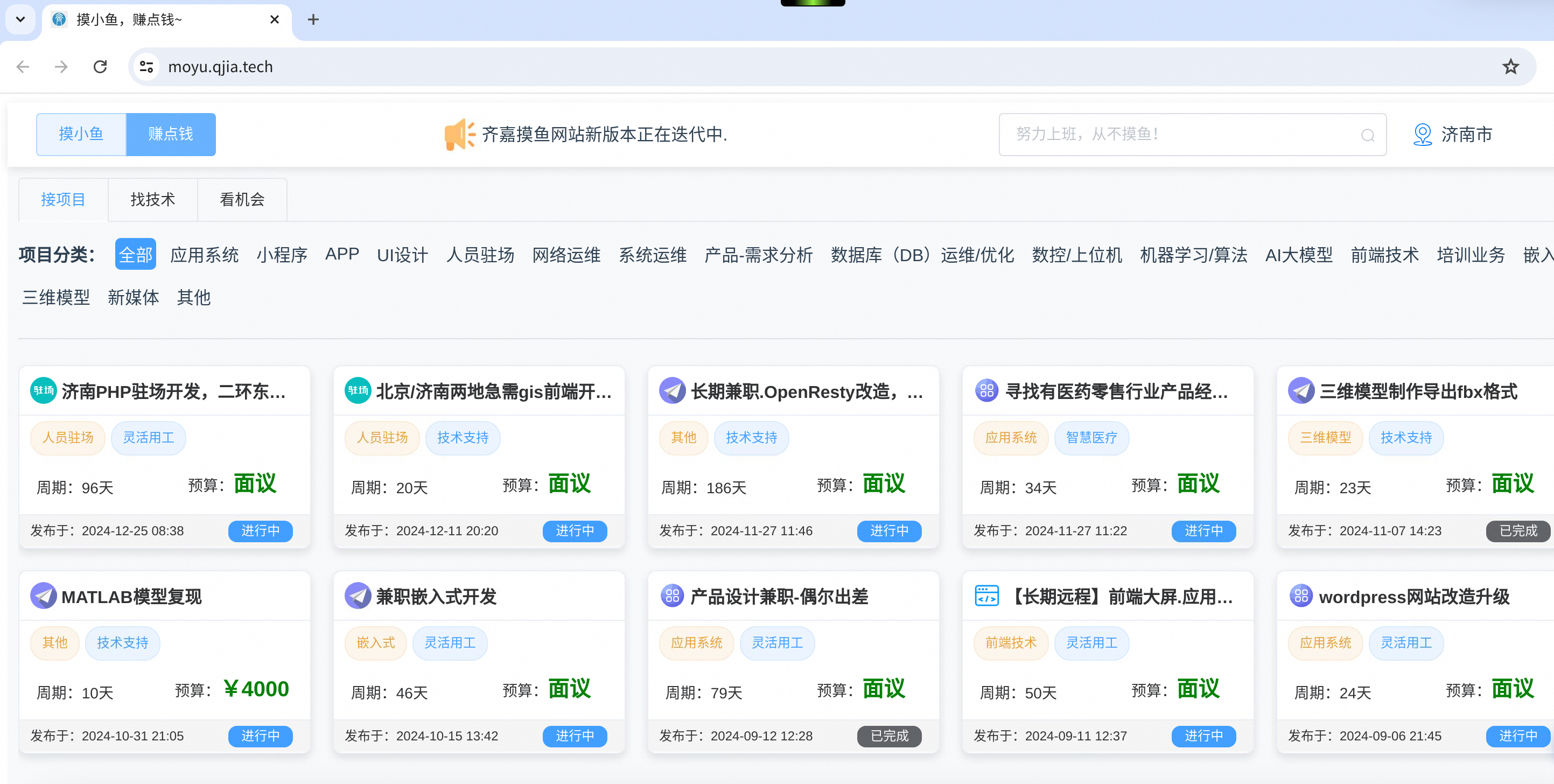The image size is (1554, 784).
Task: Click the paper plane icon on the MATLAB模型复现 card
Action: click(x=44, y=596)
